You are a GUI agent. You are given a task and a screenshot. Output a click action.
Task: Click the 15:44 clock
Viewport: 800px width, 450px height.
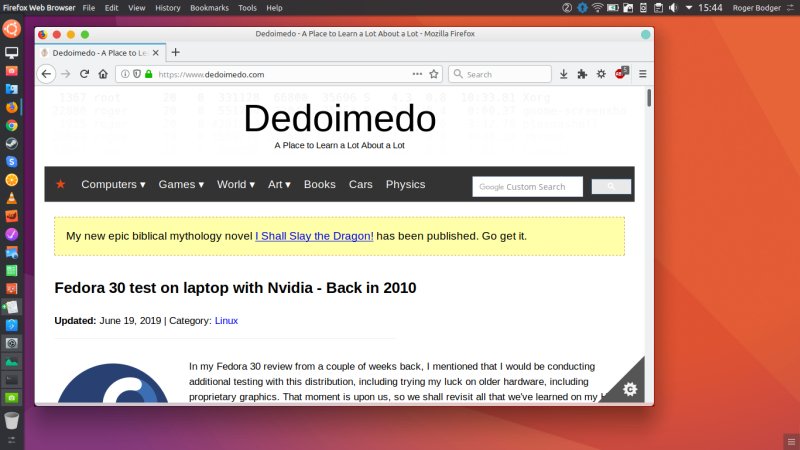click(x=710, y=8)
